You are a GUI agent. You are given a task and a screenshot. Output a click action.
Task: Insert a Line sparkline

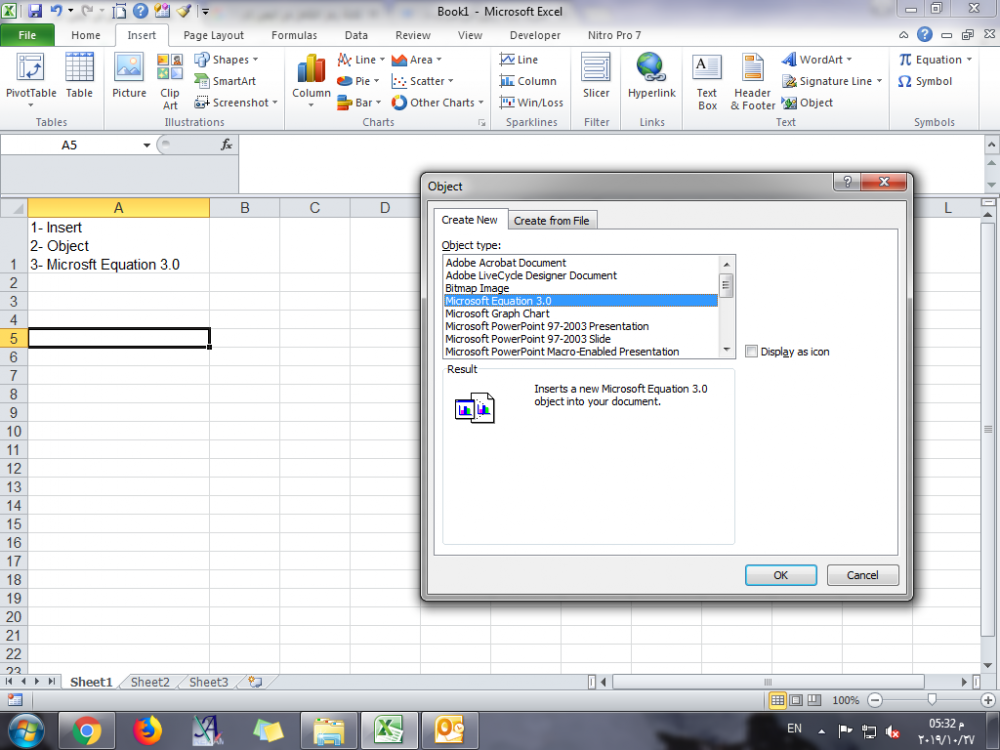coord(519,59)
